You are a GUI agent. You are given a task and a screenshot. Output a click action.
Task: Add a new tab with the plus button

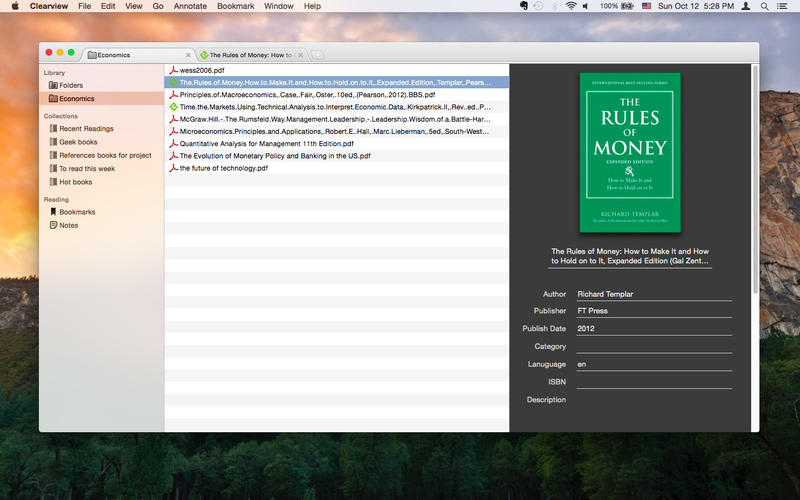point(317,55)
